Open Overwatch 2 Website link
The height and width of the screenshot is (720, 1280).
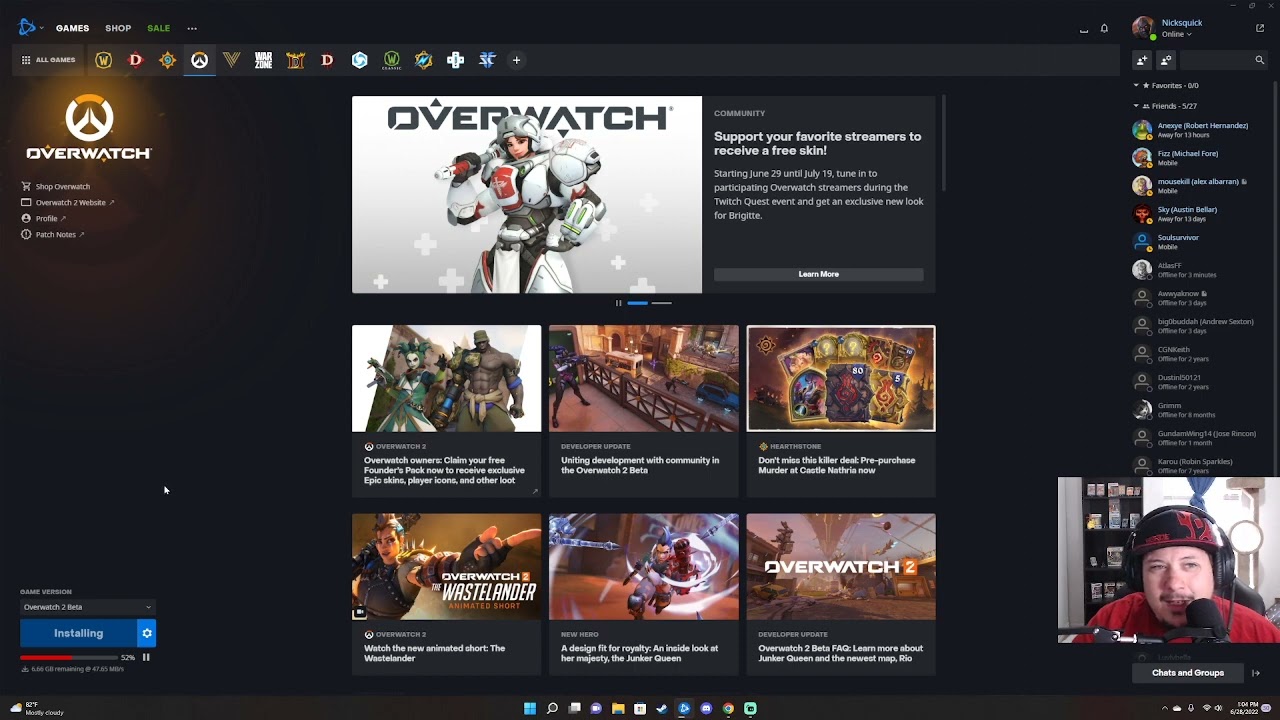point(67,202)
